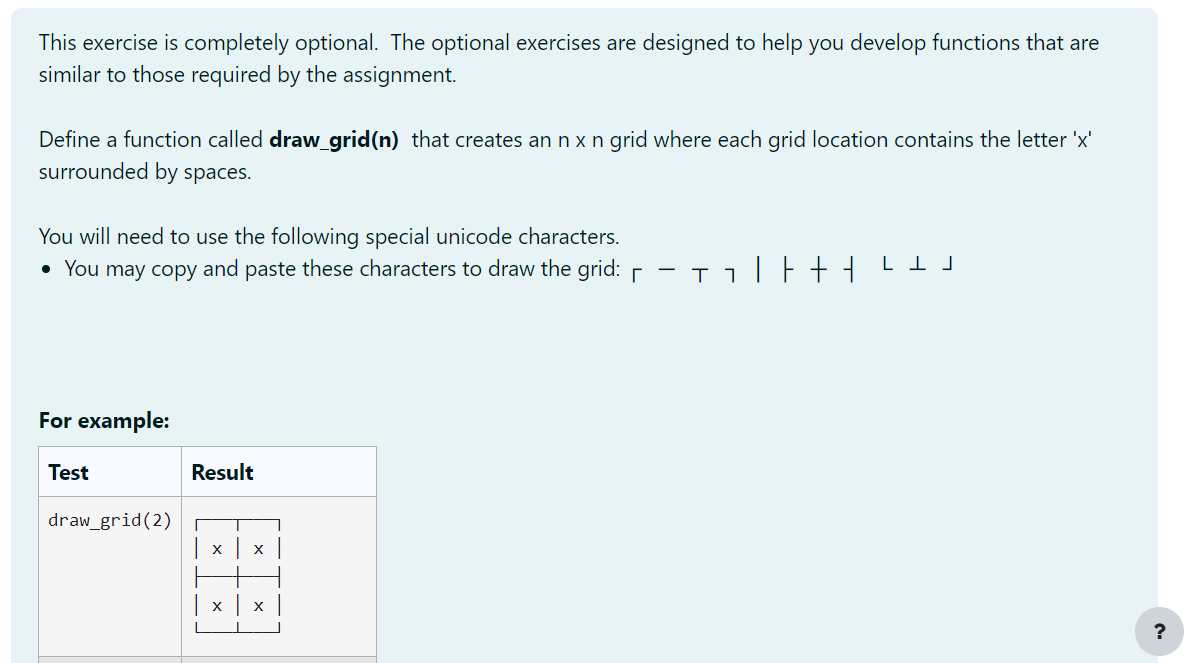Click the left tee character ├

[786, 270]
